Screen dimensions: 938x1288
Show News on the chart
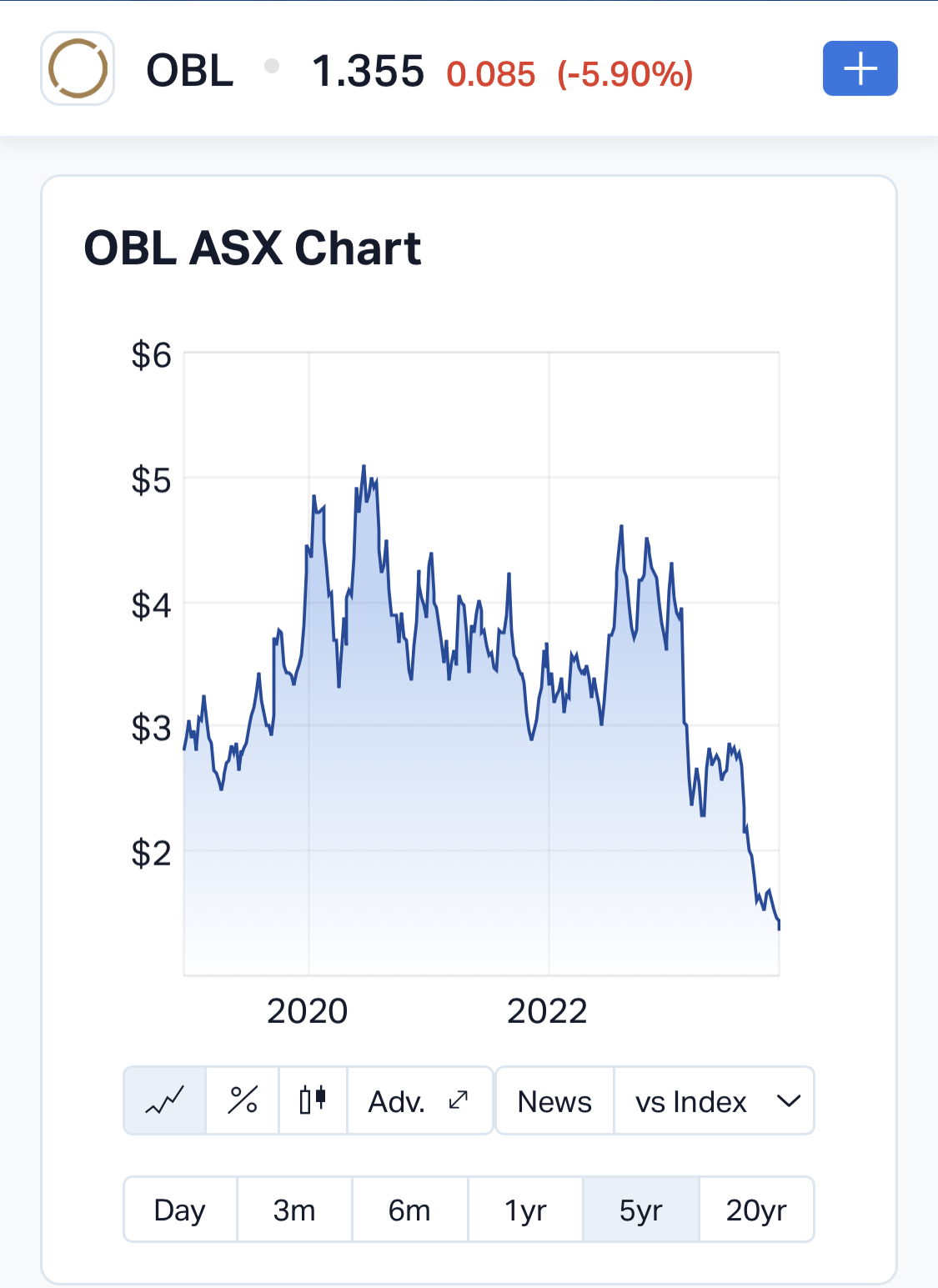pyautogui.click(x=554, y=1100)
